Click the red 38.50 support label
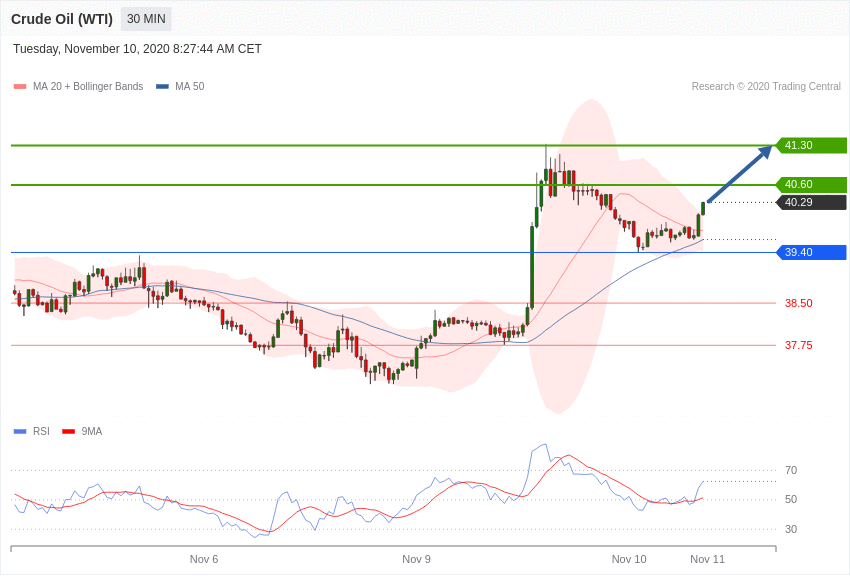The height and width of the screenshot is (576, 850). [x=799, y=303]
